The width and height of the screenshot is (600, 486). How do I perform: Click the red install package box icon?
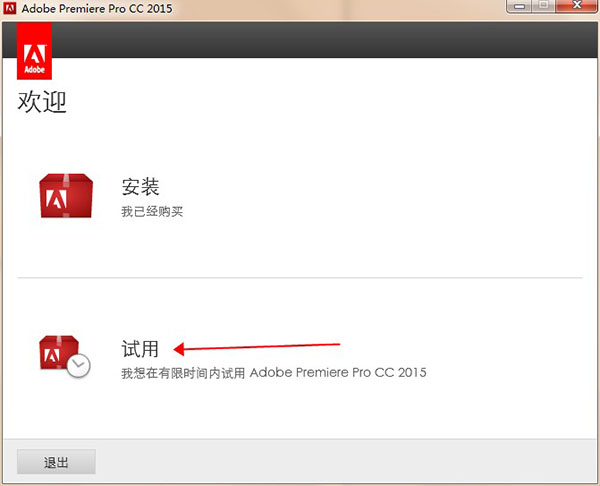click(66, 196)
